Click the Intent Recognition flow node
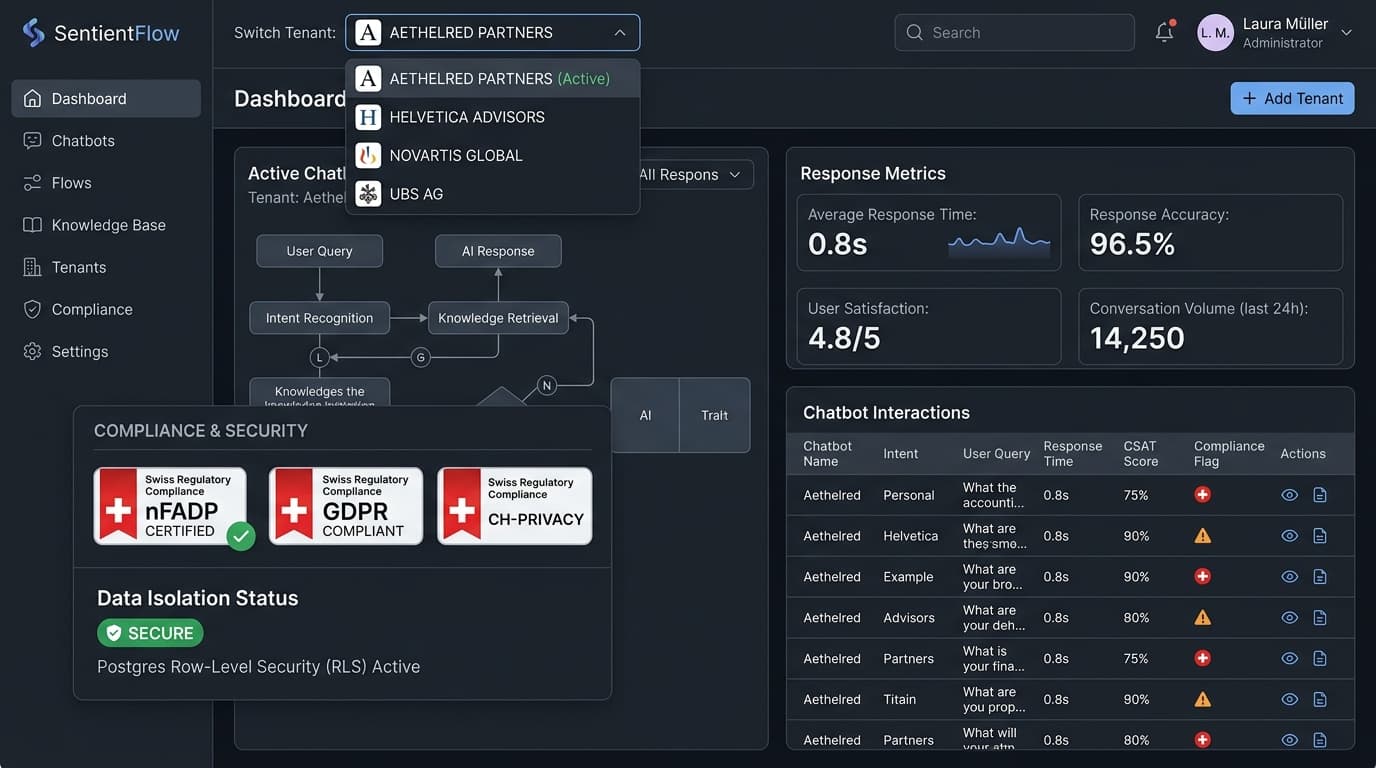The width and height of the screenshot is (1376, 768). tap(319, 318)
